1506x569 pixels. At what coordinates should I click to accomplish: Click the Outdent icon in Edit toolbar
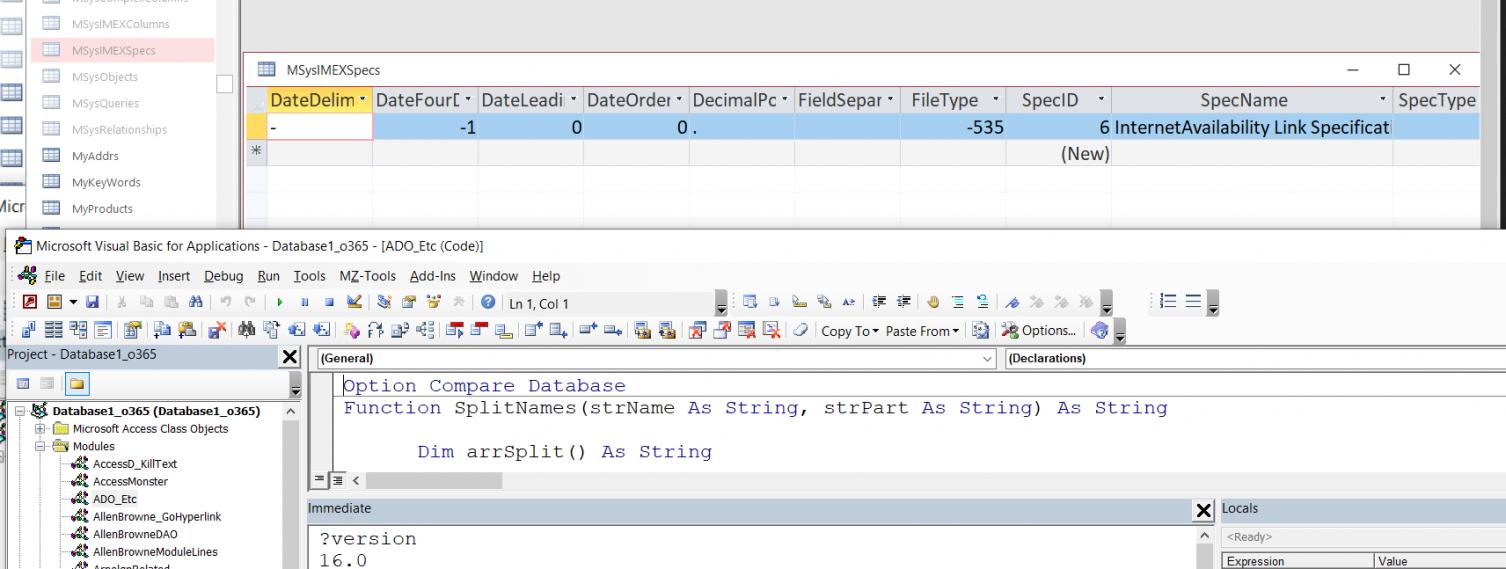click(904, 302)
